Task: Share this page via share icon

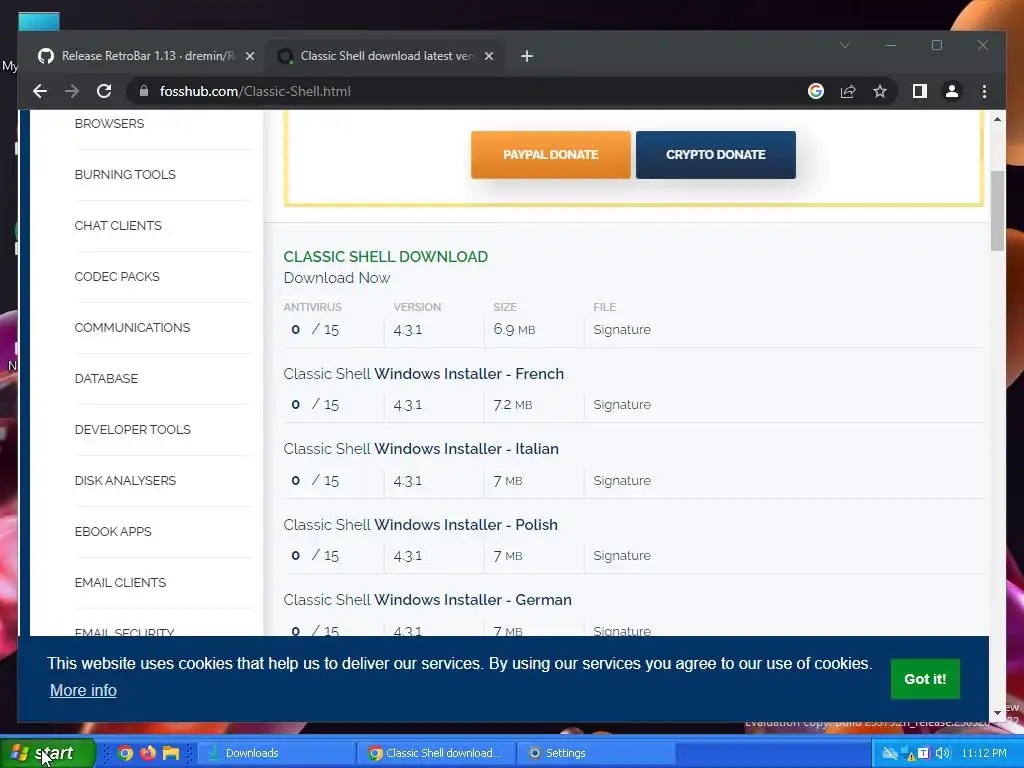Action: pyautogui.click(x=848, y=91)
